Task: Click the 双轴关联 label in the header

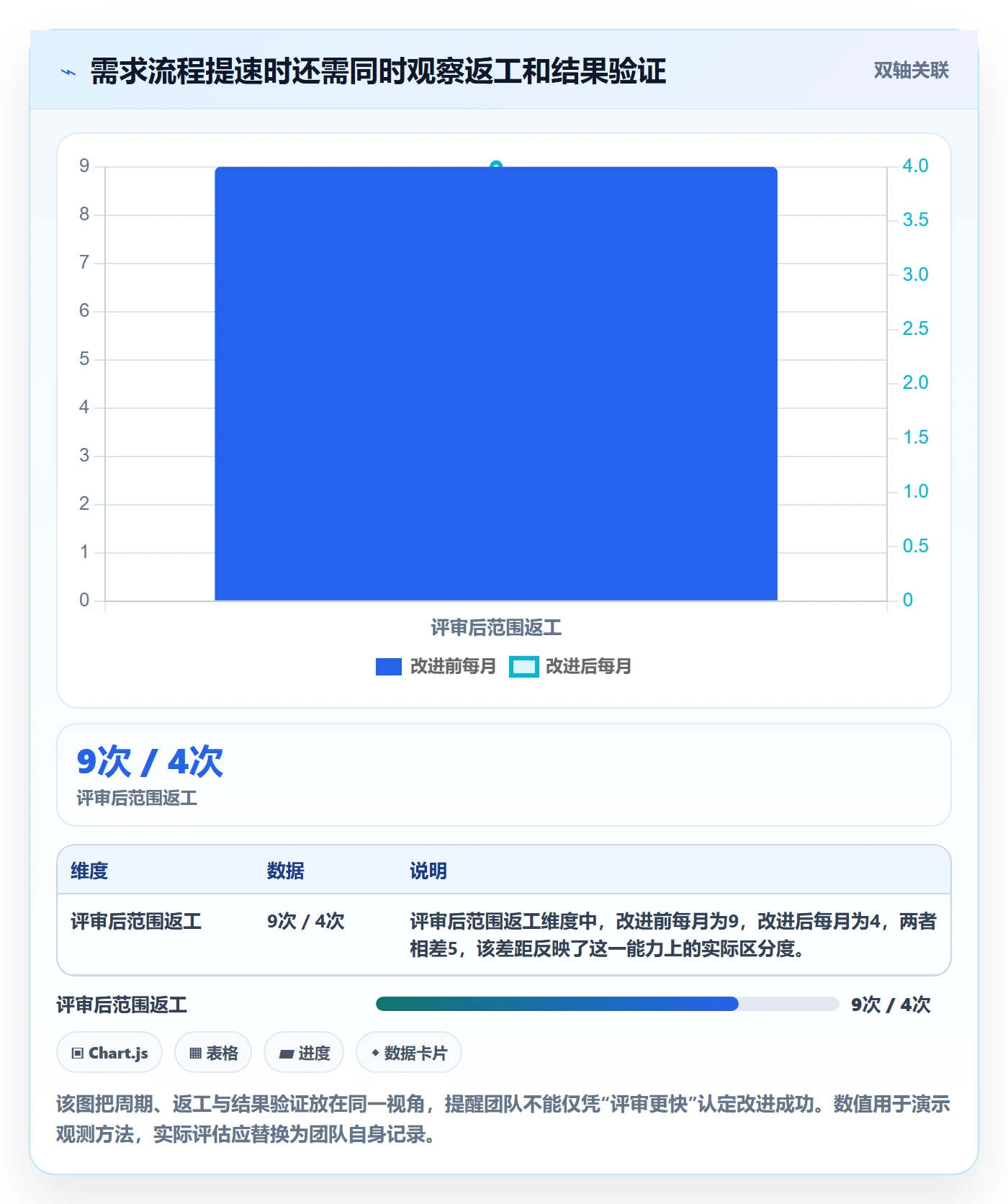Action: pos(911,71)
